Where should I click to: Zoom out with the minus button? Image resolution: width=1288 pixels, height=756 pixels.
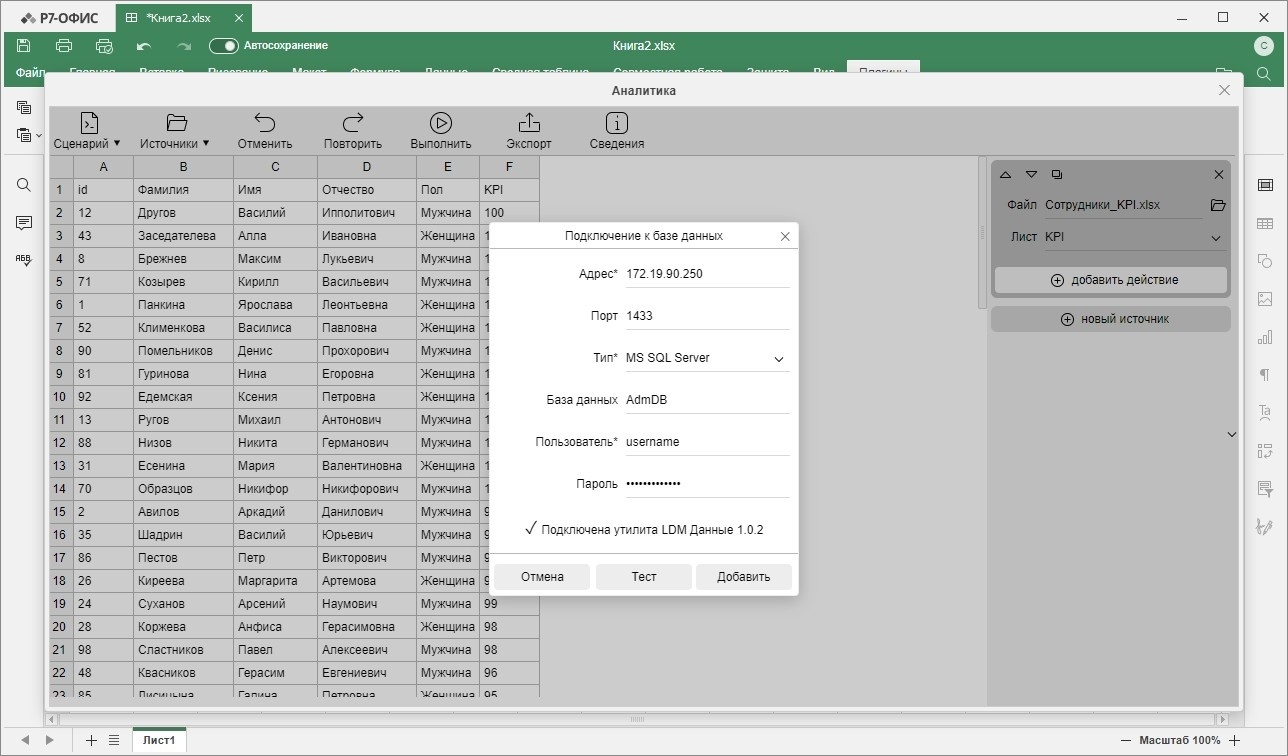(x=1127, y=740)
